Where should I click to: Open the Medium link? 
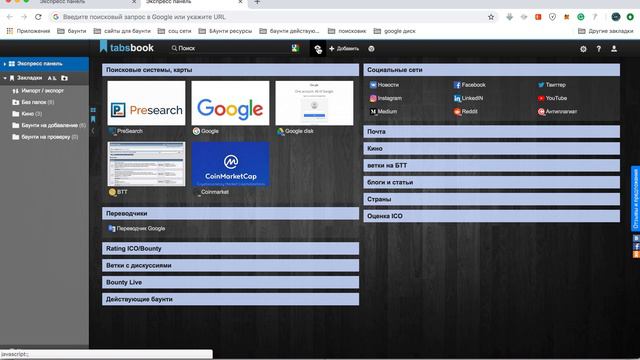coord(383,111)
